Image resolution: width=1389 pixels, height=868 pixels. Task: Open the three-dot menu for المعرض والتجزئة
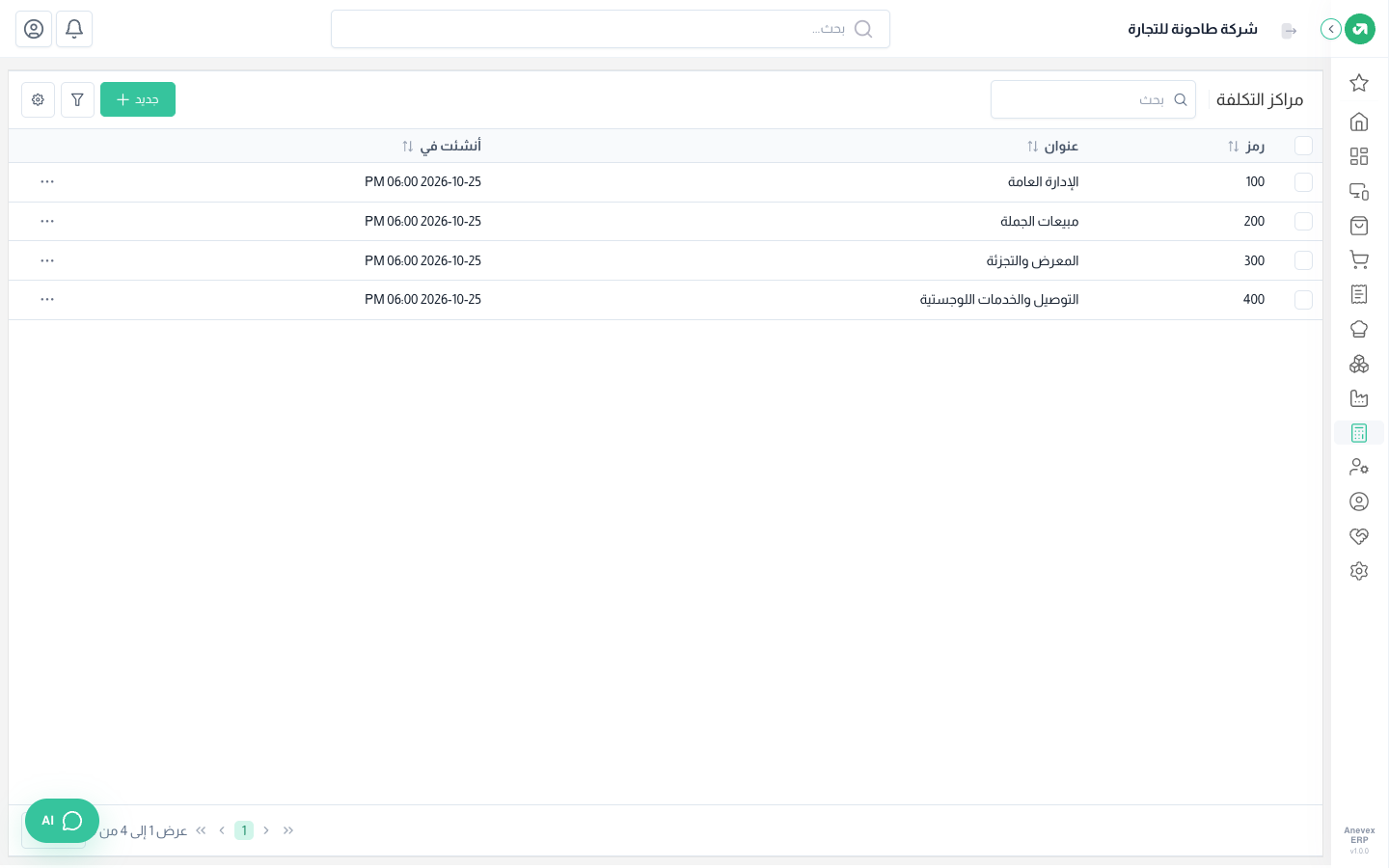tap(47, 260)
